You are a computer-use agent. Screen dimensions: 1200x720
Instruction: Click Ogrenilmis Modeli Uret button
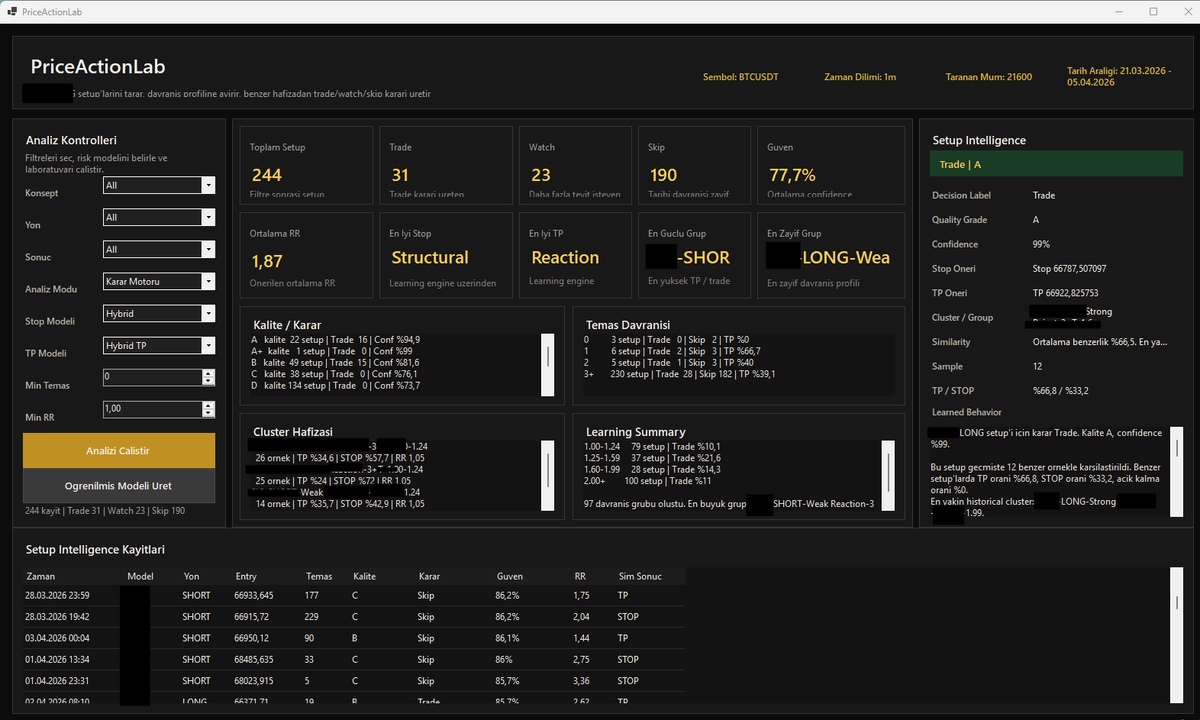click(x=119, y=485)
